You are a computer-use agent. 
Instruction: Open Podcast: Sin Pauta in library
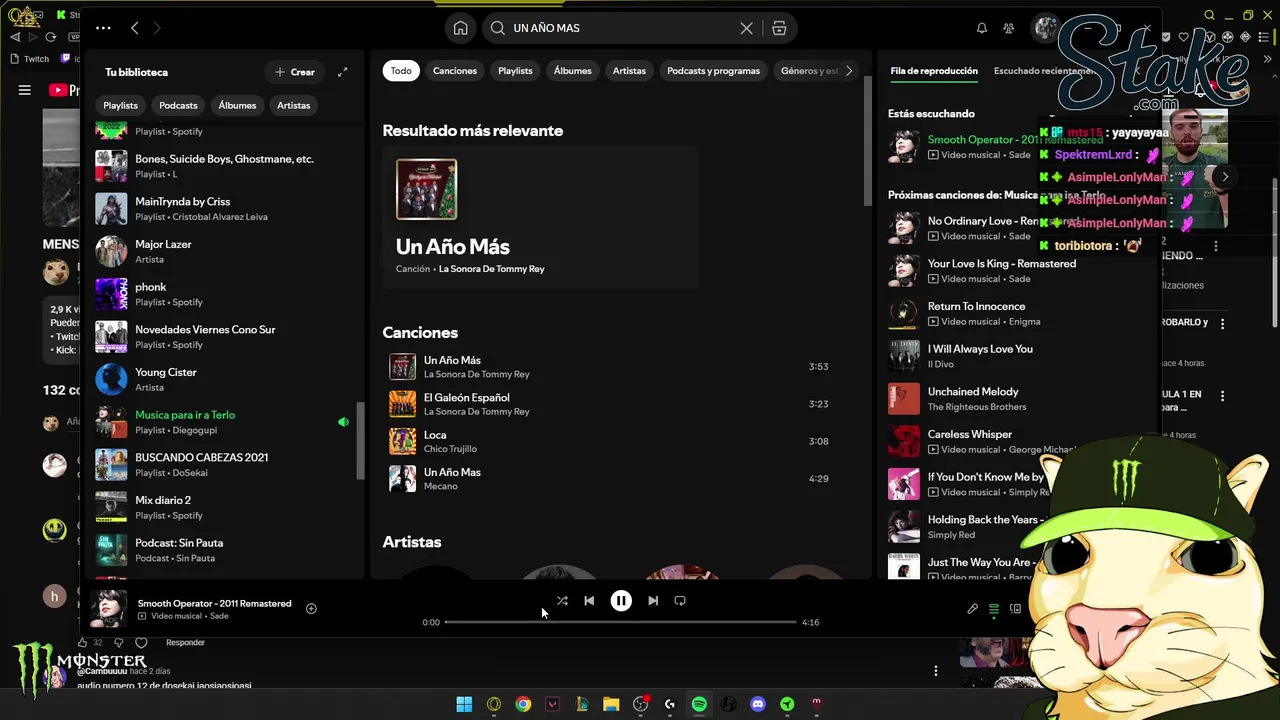[226, 550]
